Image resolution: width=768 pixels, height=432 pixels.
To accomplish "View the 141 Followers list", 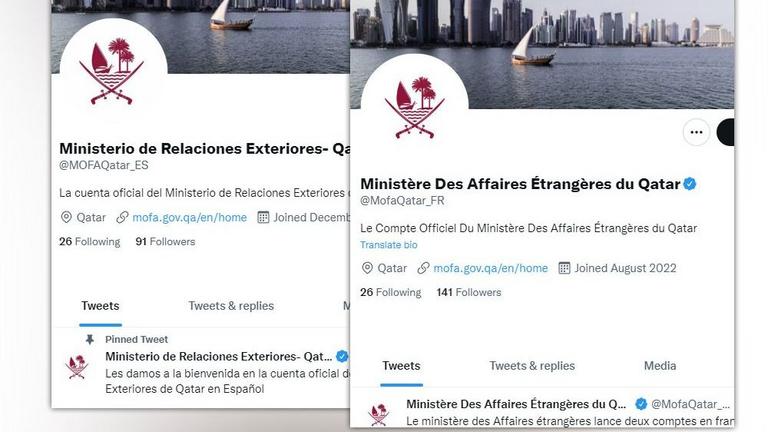I will point(469,292).
